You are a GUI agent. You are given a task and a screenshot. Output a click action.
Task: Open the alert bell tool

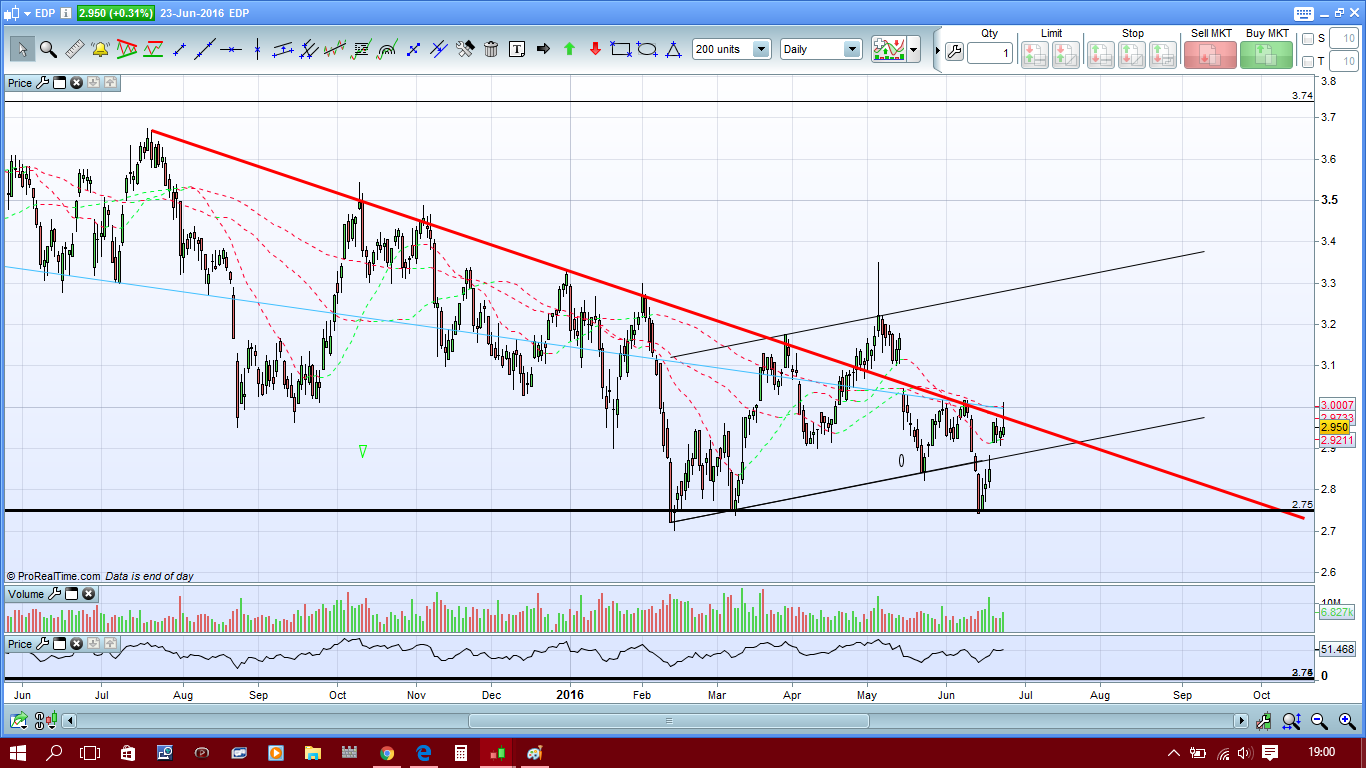100,49
